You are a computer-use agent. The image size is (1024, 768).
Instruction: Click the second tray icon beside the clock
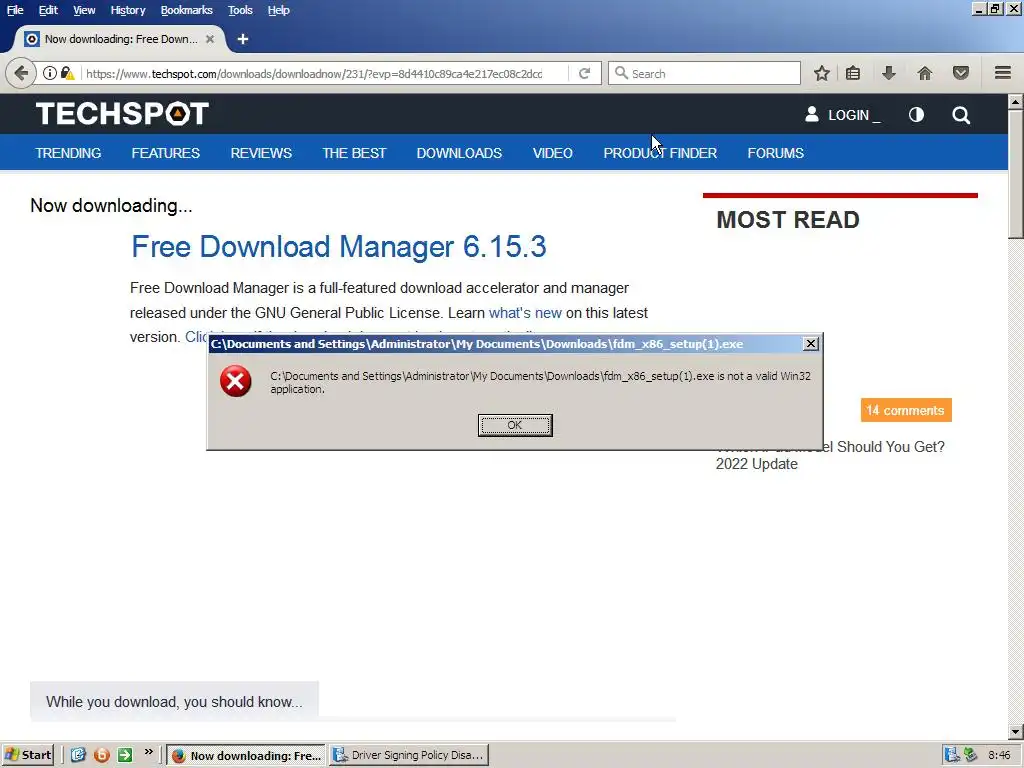(x=970, y=755)
